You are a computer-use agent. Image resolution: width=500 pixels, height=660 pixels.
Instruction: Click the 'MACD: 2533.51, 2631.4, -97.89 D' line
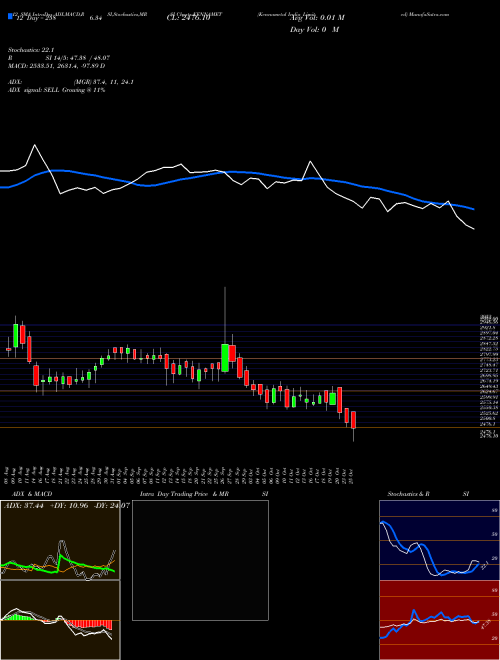click(56, 66)
